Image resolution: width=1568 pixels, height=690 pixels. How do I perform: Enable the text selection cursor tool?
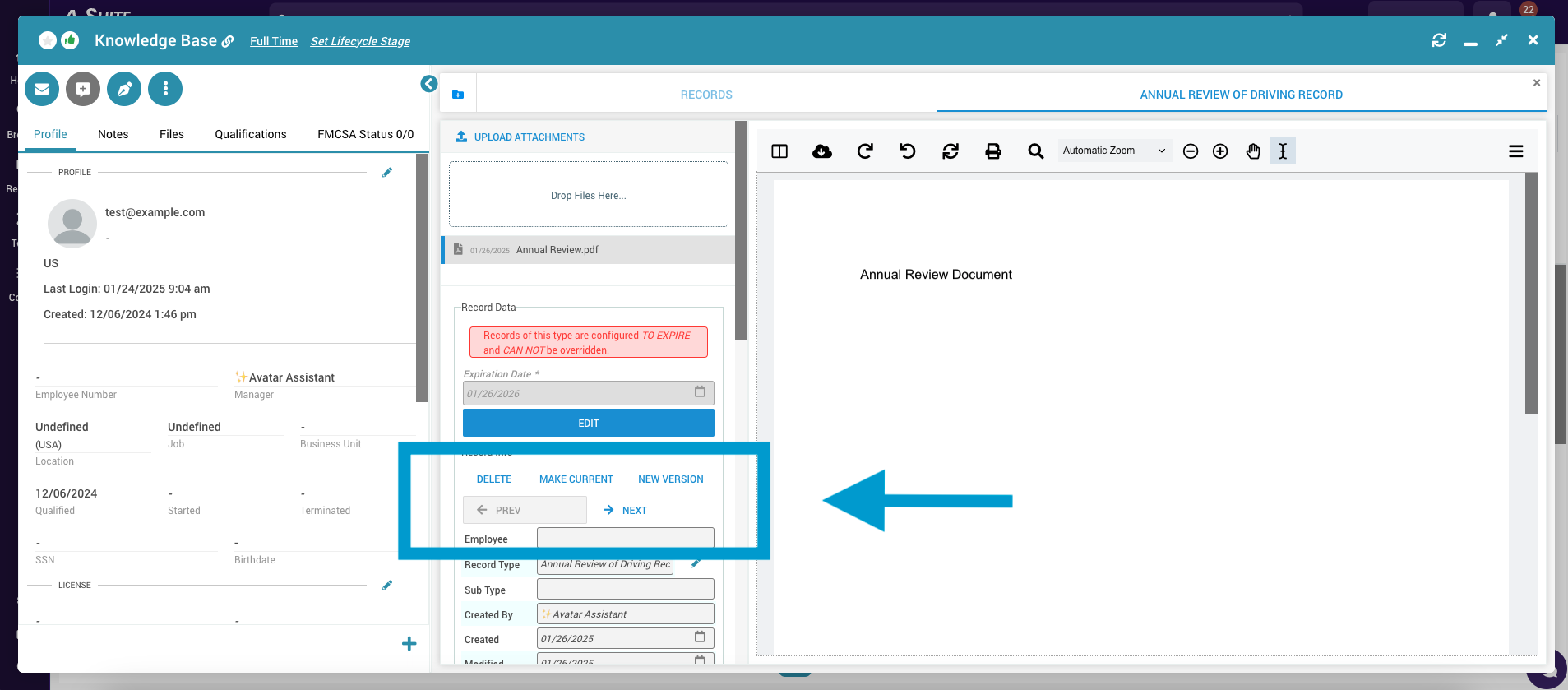pyautogui.click(x=1283, y=151)
